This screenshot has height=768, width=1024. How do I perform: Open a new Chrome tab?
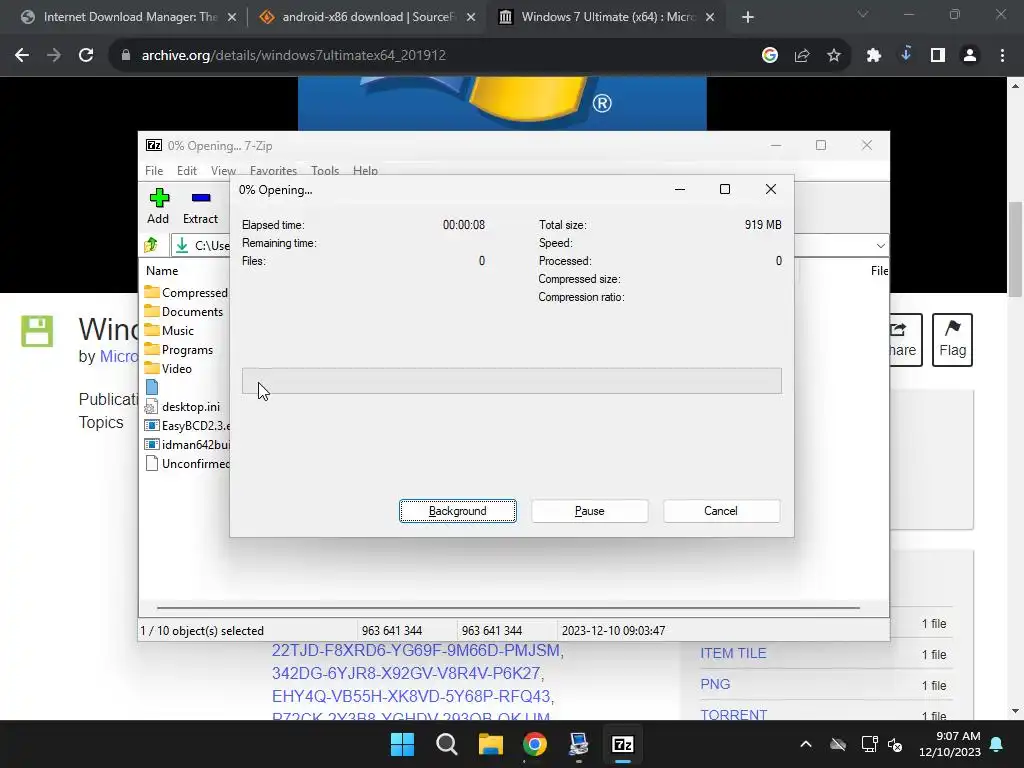point(748,18)
